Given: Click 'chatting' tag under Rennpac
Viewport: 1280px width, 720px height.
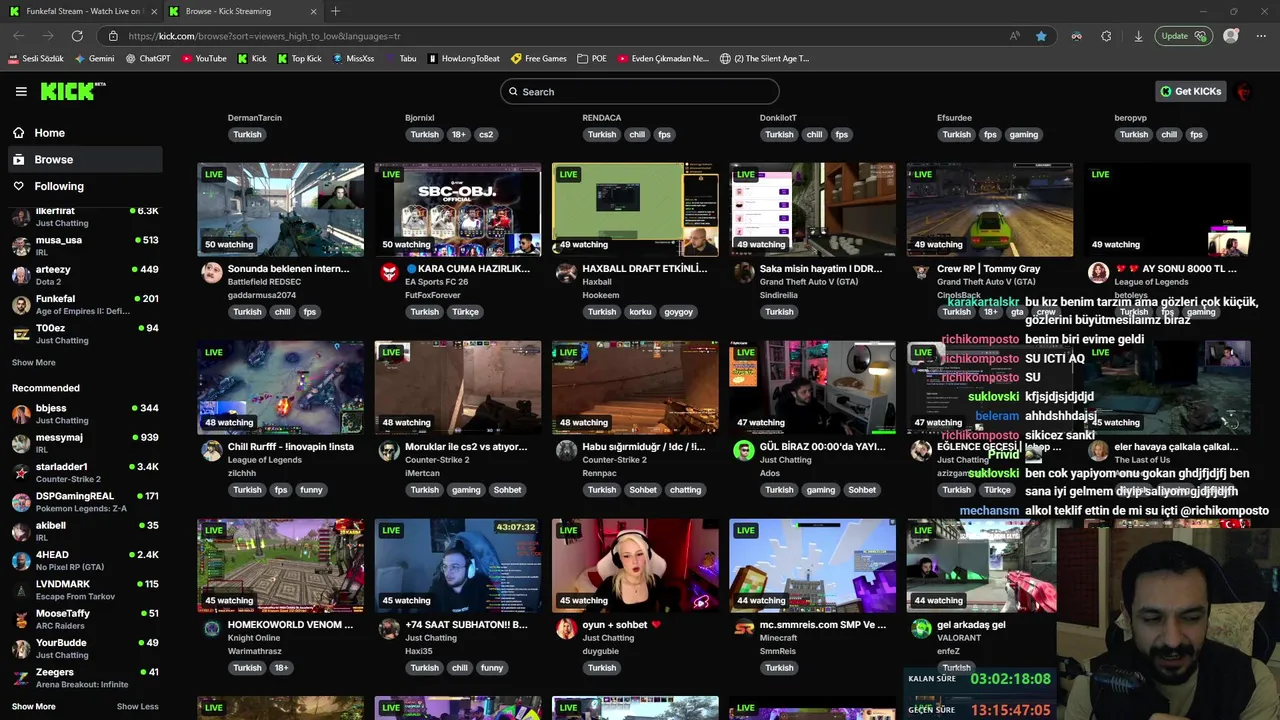Looking at the screenshot, I should click(685, 490).
